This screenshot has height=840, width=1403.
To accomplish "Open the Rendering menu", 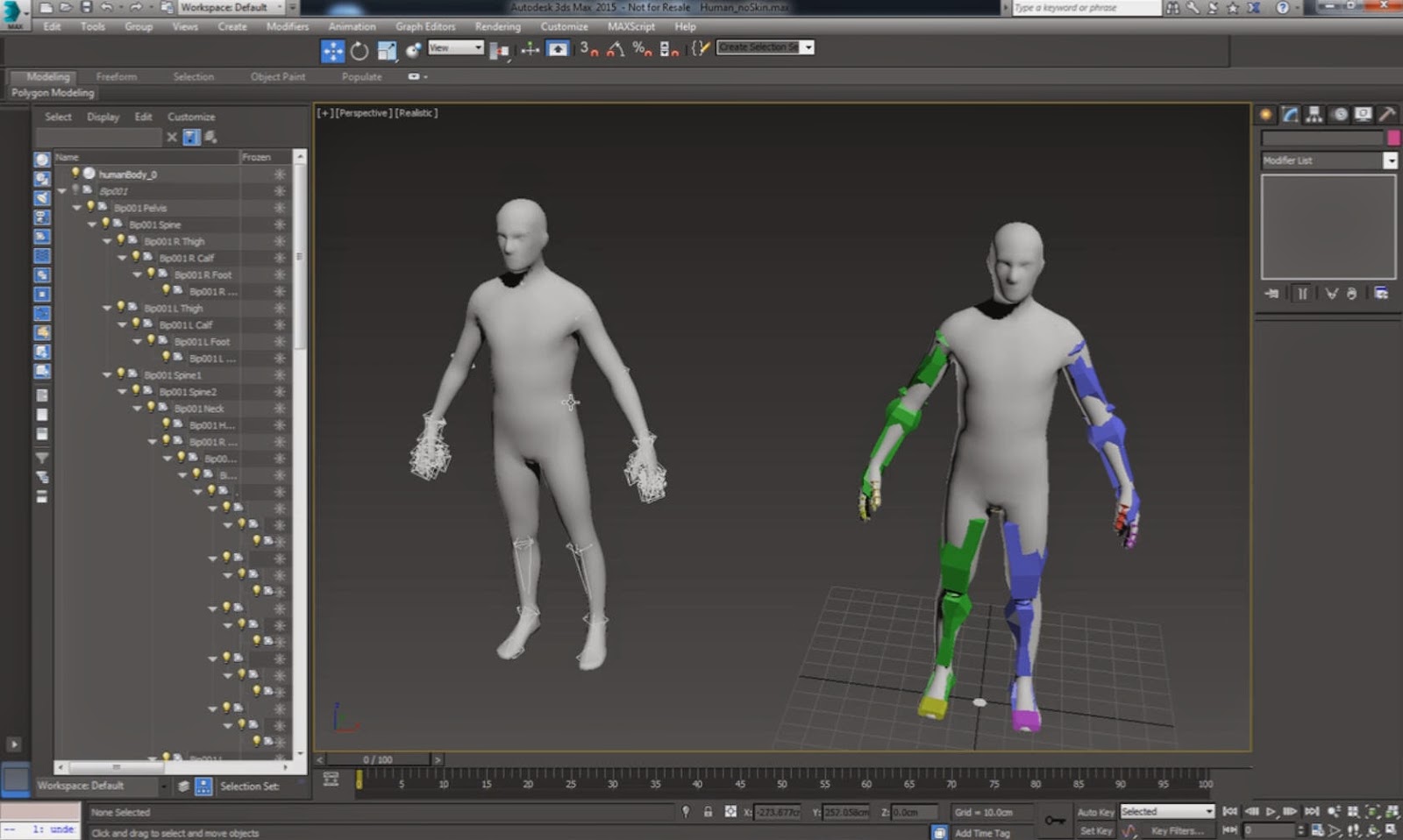I will (x=497, y=26).
